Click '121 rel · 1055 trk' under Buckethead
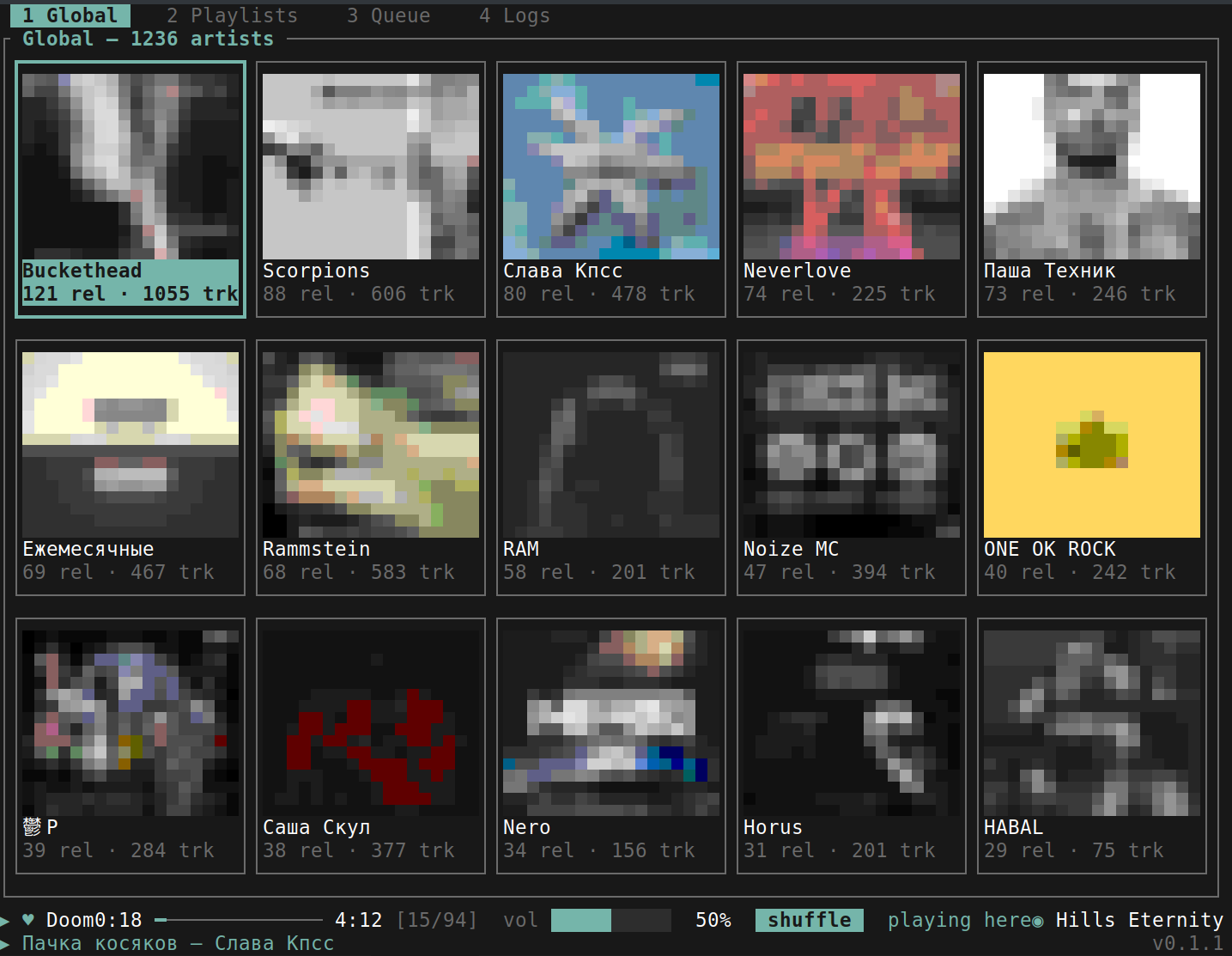 (x=130, y=294)
